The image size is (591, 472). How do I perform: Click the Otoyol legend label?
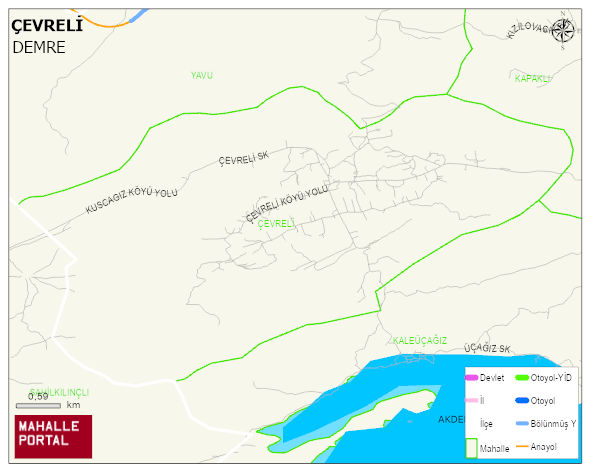tap(543, 401)
